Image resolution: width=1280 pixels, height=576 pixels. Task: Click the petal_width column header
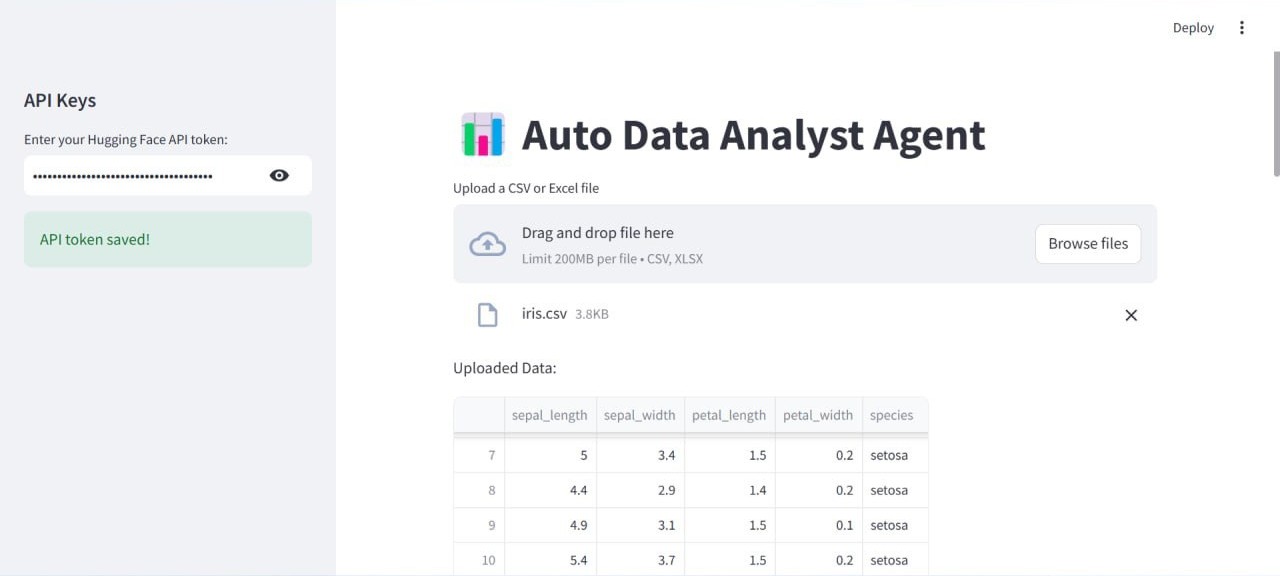pos(818,415)
